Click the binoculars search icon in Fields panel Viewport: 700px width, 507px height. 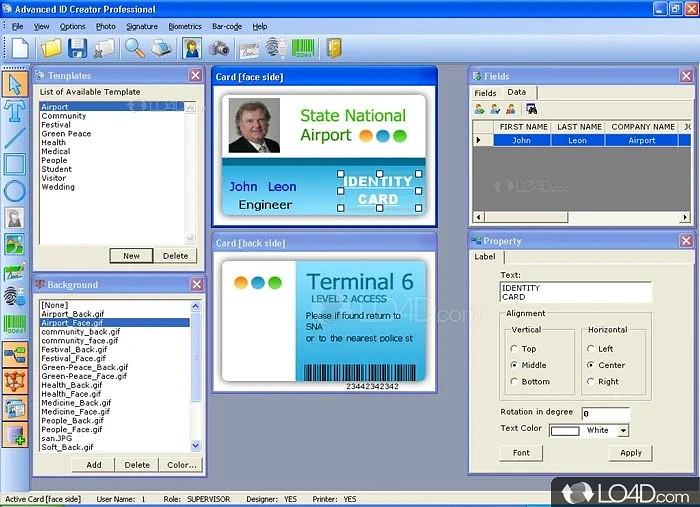[x=531, y=109]
